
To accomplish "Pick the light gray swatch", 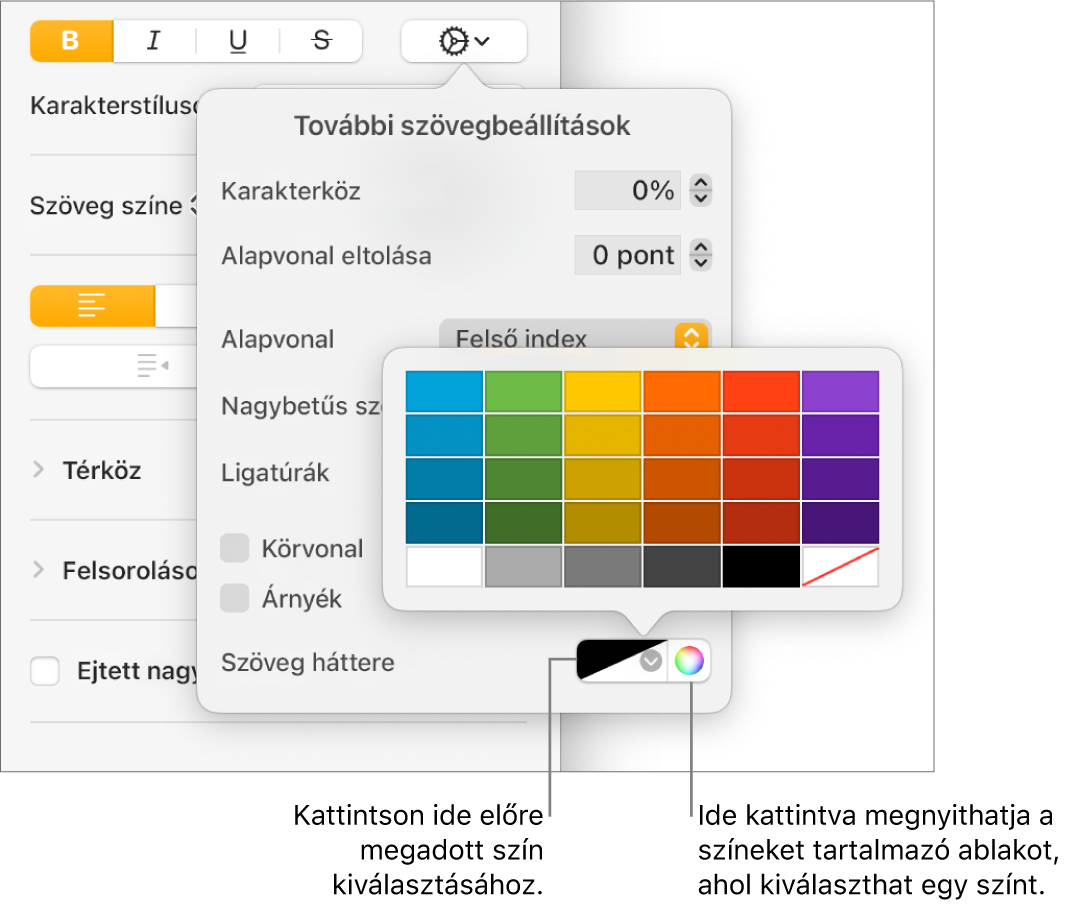I will pos(524,567).
